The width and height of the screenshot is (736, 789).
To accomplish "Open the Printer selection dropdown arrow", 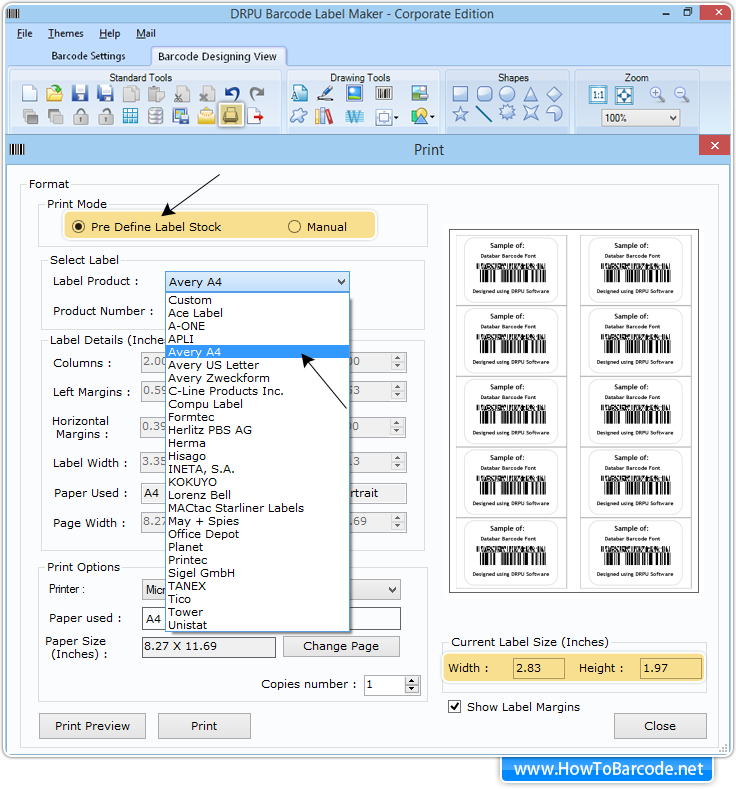I will pos(392,590).
